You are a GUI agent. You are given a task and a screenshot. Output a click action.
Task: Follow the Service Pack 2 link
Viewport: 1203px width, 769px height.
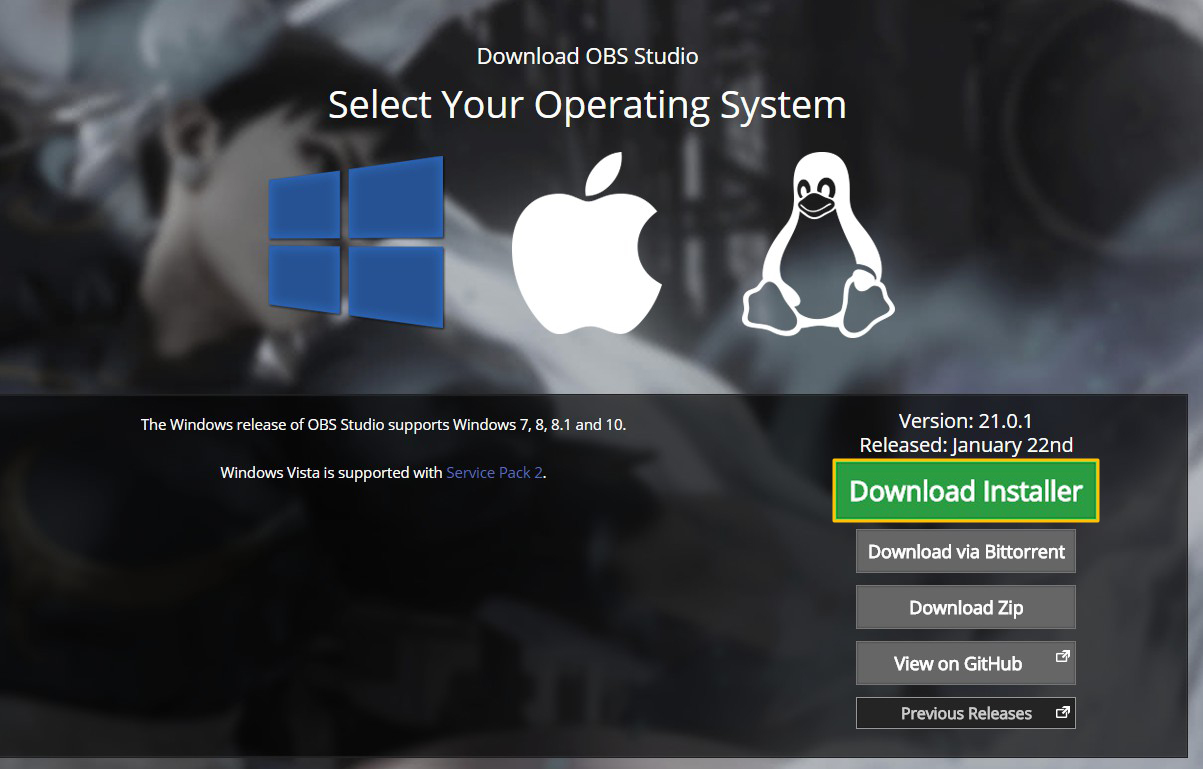495,472
